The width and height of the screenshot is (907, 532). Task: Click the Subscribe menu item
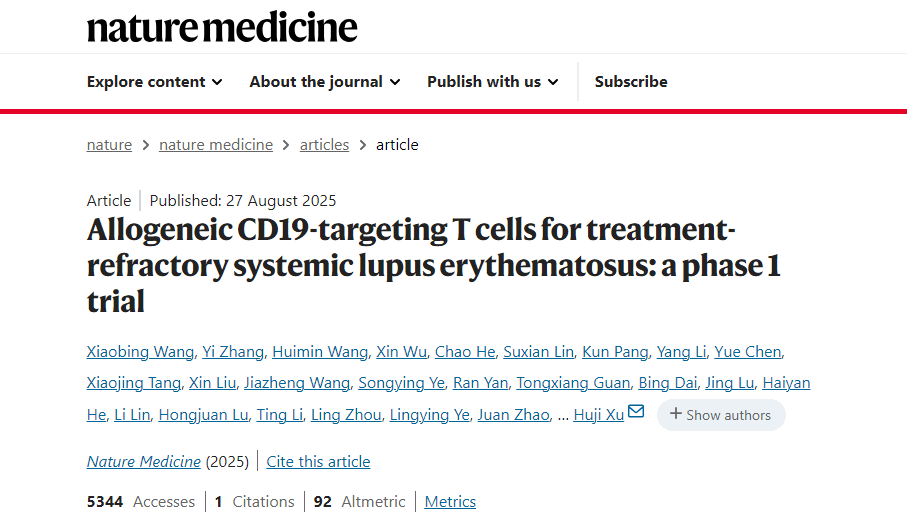click(631, 82)
